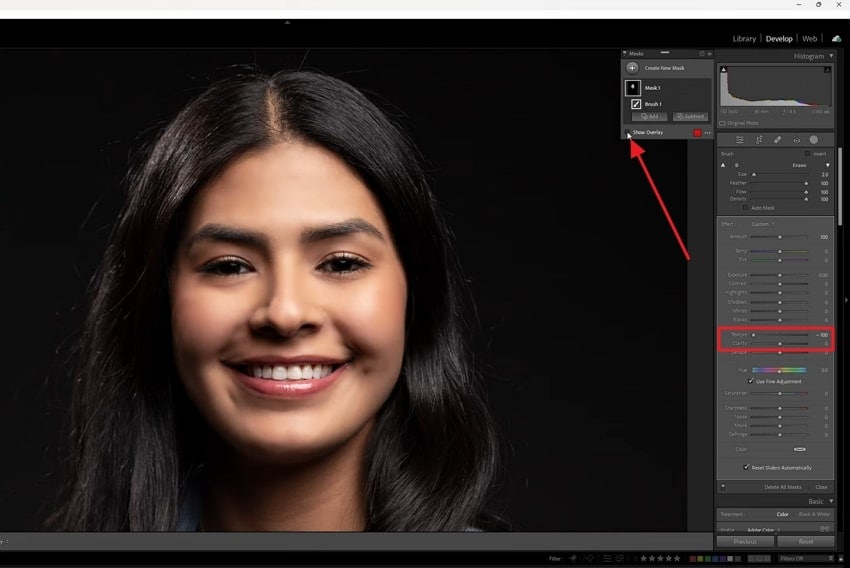850x568 pixels.
Task: Open the Adobe Color profile dropdown
Action: tap(763, 530)
